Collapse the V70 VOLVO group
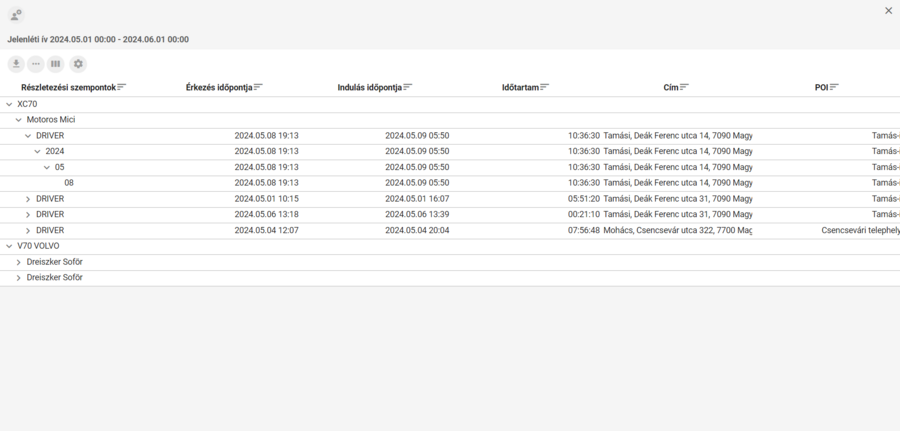 pyautogui.click(x=9, y=246)
